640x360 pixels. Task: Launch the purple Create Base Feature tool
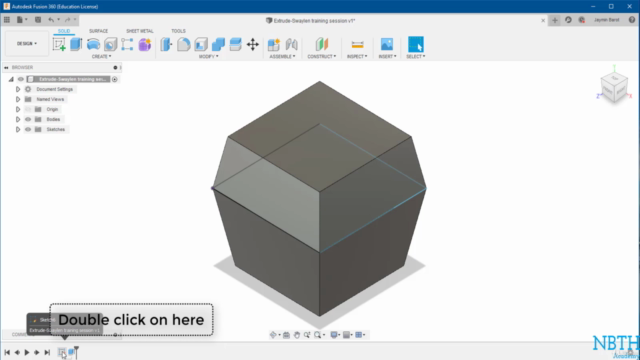click(x=144, y=44)
